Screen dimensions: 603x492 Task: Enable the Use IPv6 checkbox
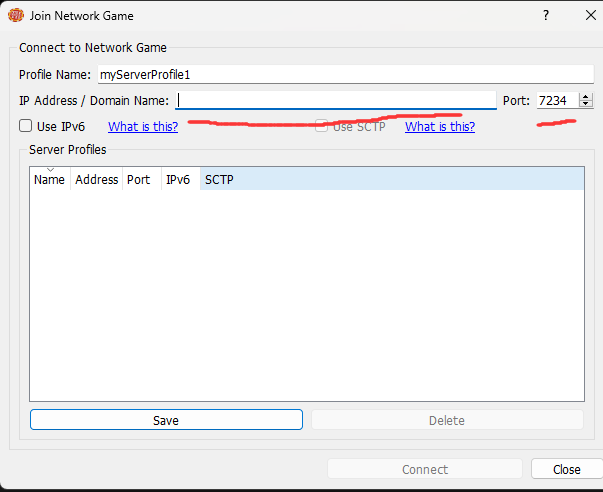26,126
